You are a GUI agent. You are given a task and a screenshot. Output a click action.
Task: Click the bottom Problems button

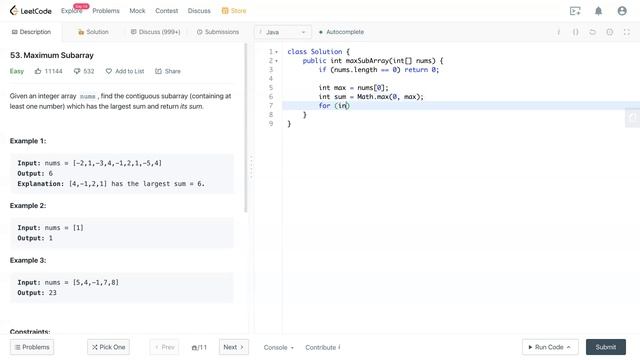[32, 347]
